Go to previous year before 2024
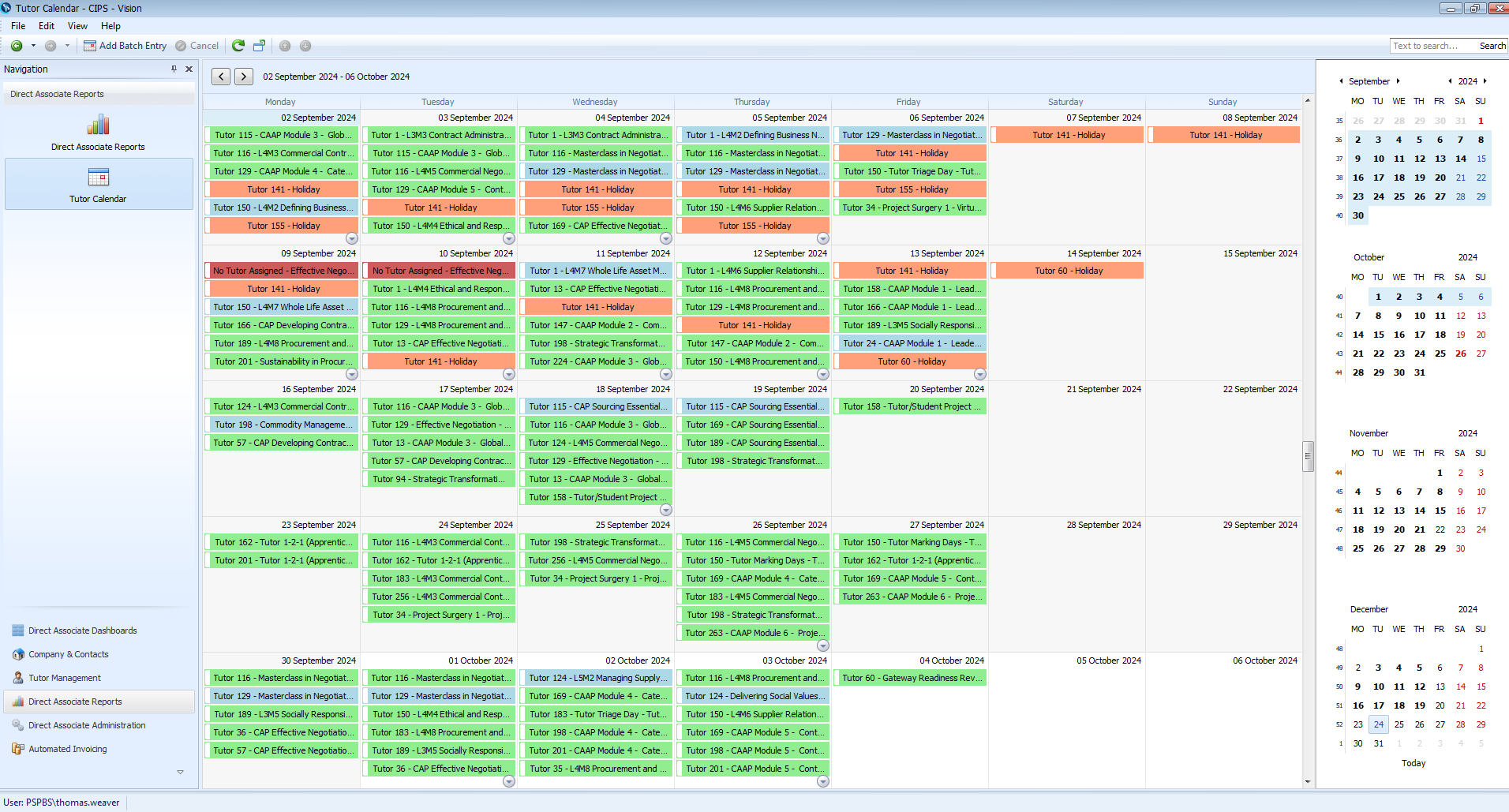 click(x=1450, y=81)
